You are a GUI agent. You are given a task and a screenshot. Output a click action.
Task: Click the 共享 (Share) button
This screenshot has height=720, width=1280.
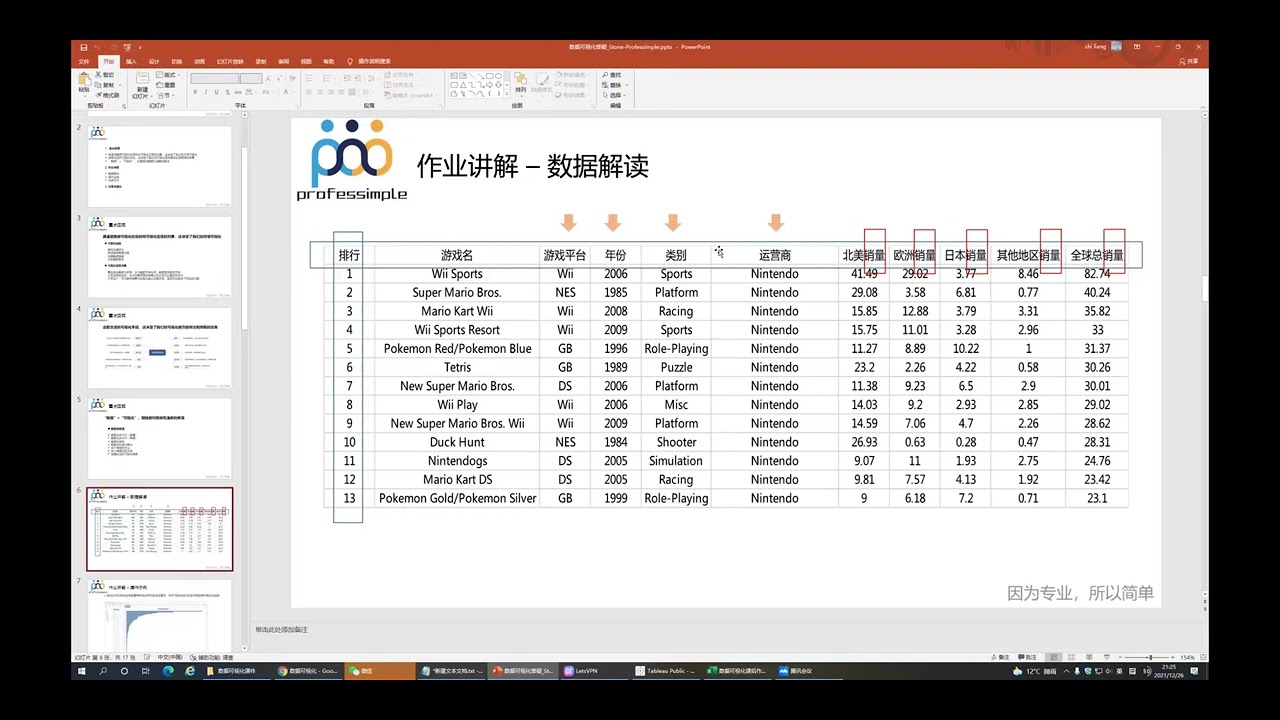[1189, 62]
